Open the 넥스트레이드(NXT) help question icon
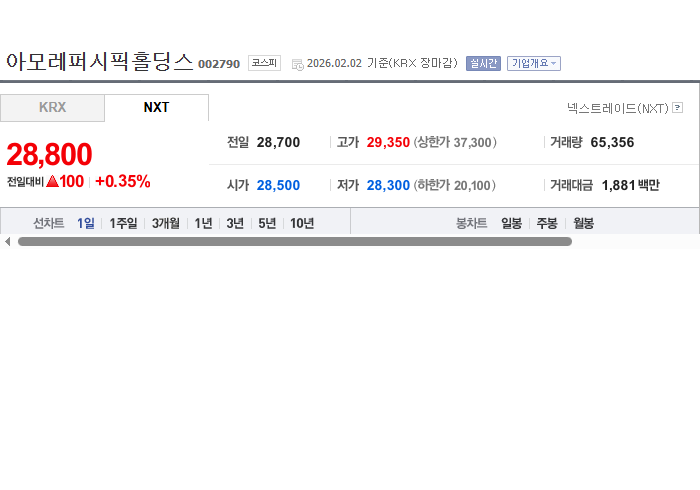Viewport: 700px width, 490px height. [x=678, y=108]
